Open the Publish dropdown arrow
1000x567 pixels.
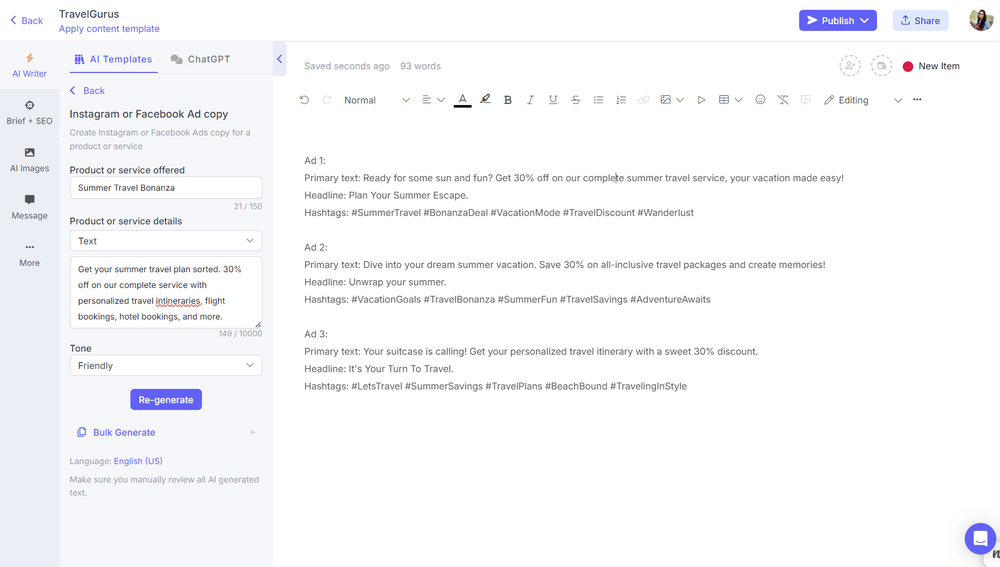[x=865, y=20]
